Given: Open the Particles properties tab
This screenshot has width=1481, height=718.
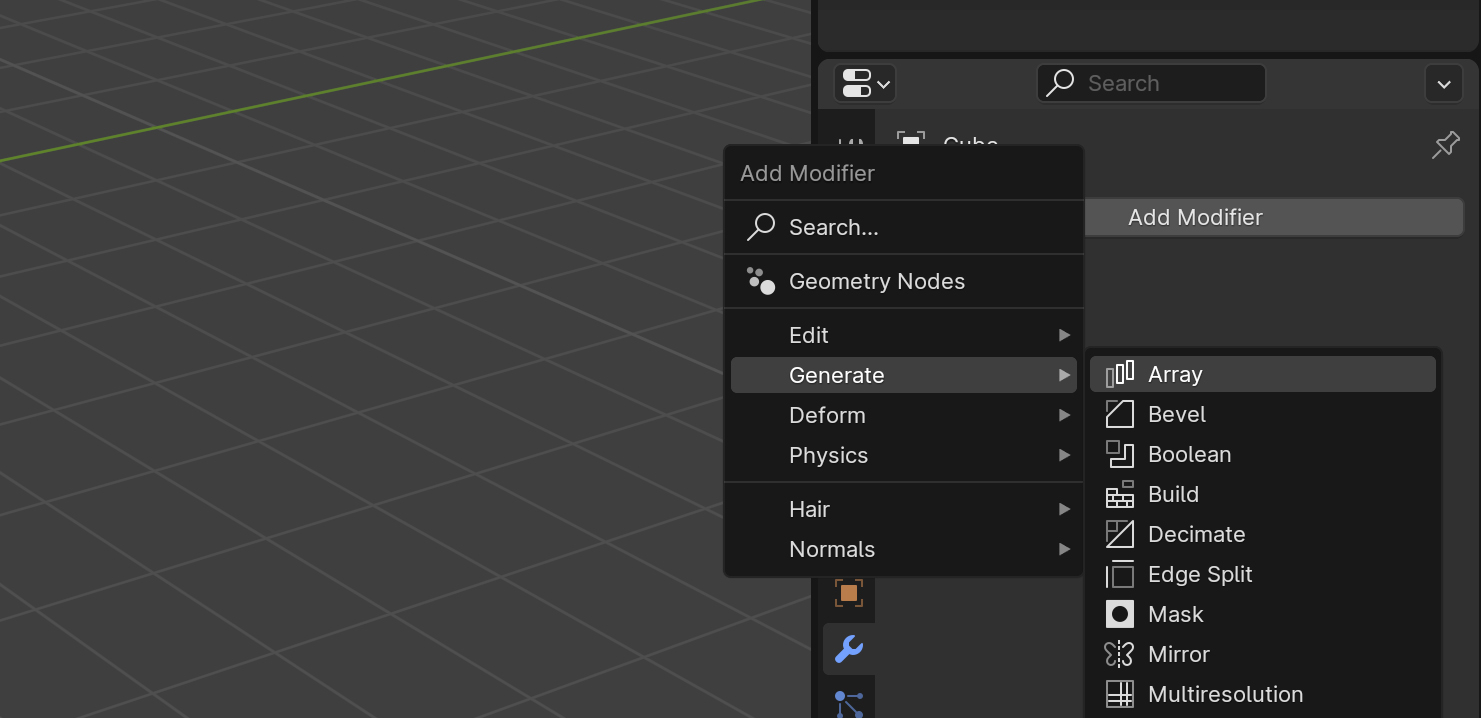Looking at the screenshot, I should point(849,704).
